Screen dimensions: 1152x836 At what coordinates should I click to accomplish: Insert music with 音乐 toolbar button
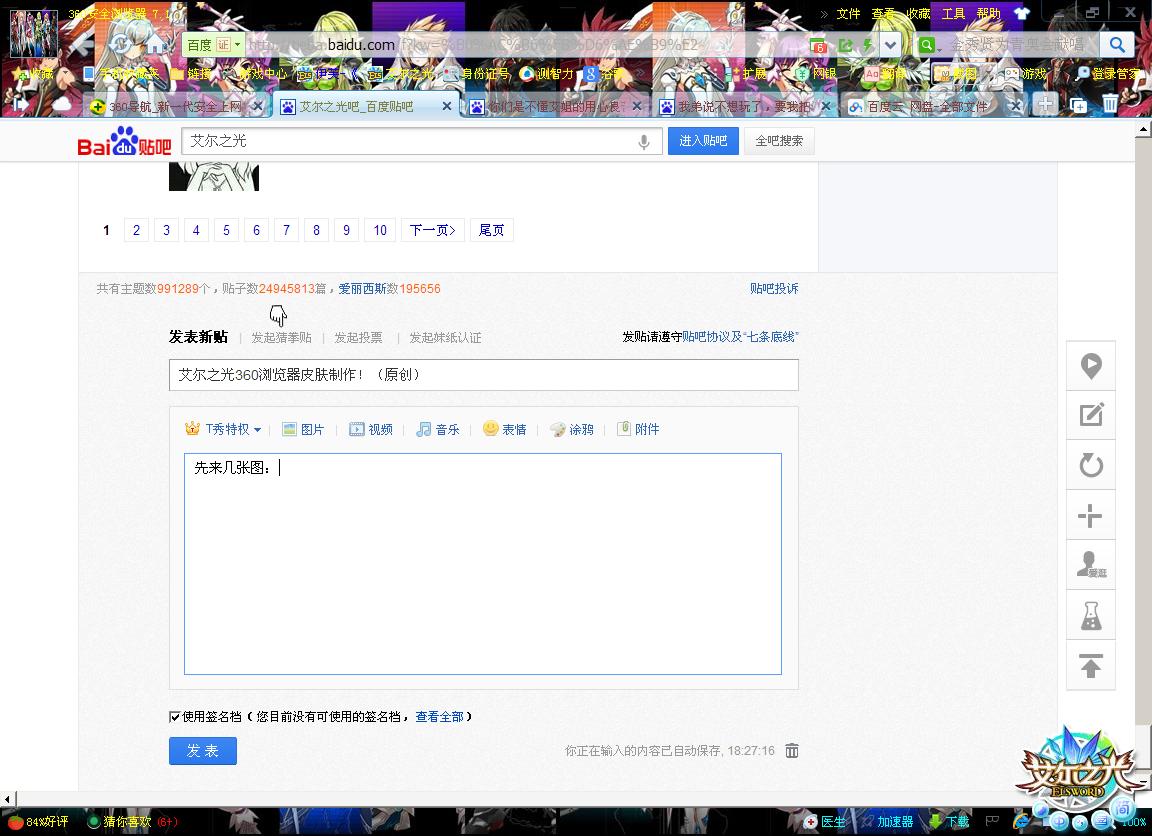click(x=438, y=429)
